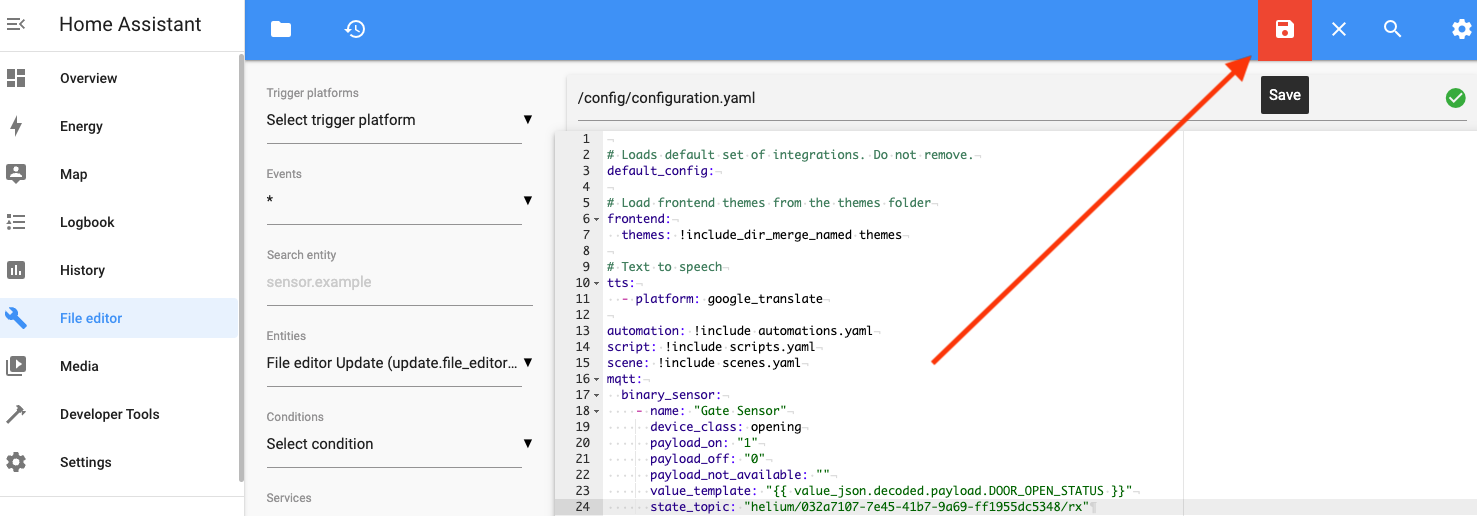Open the file history icon
Viewport: 1477px width, 516px height.
click(355, 30)
